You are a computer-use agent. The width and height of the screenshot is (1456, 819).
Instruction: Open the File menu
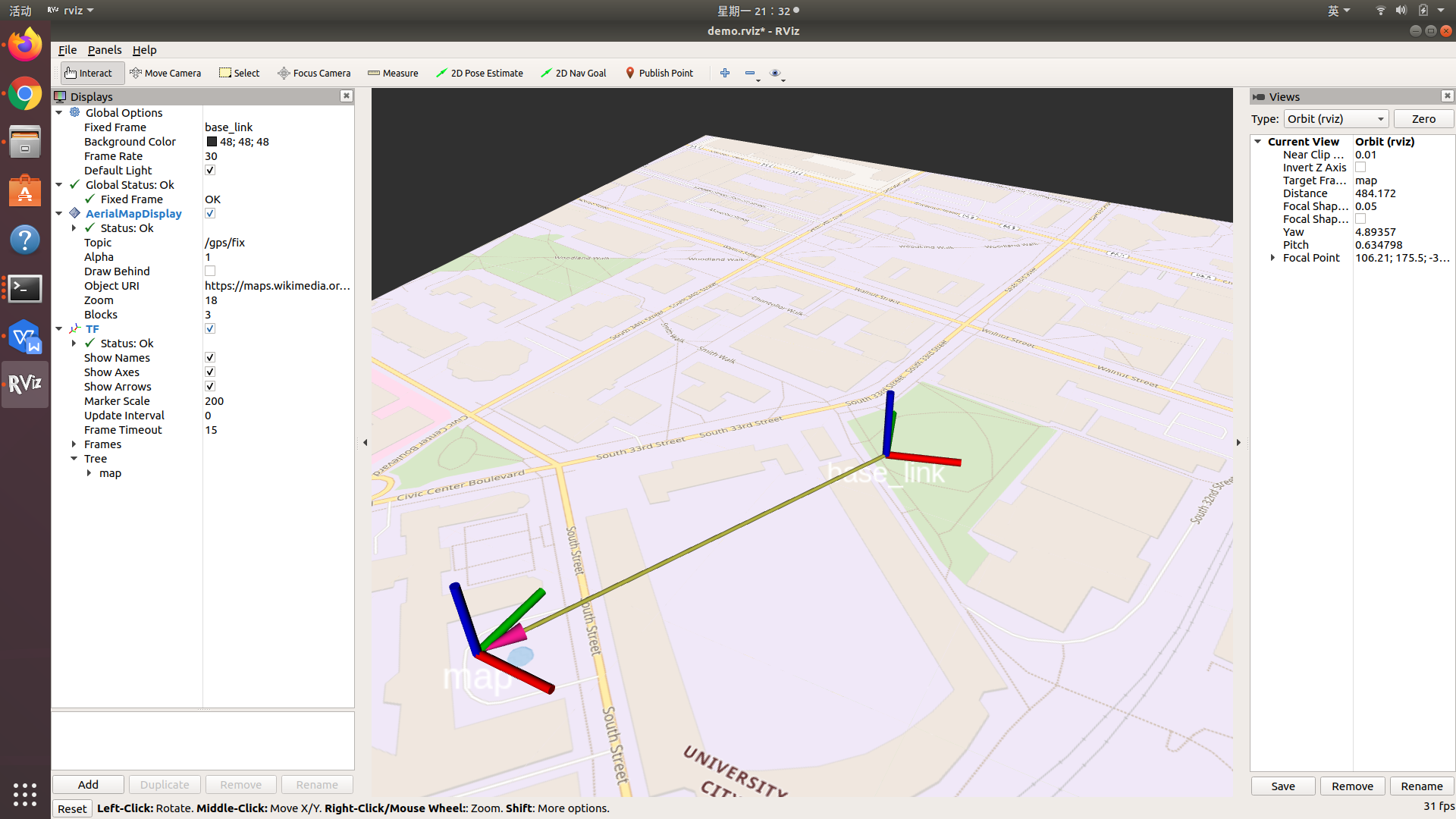[67, 50]
